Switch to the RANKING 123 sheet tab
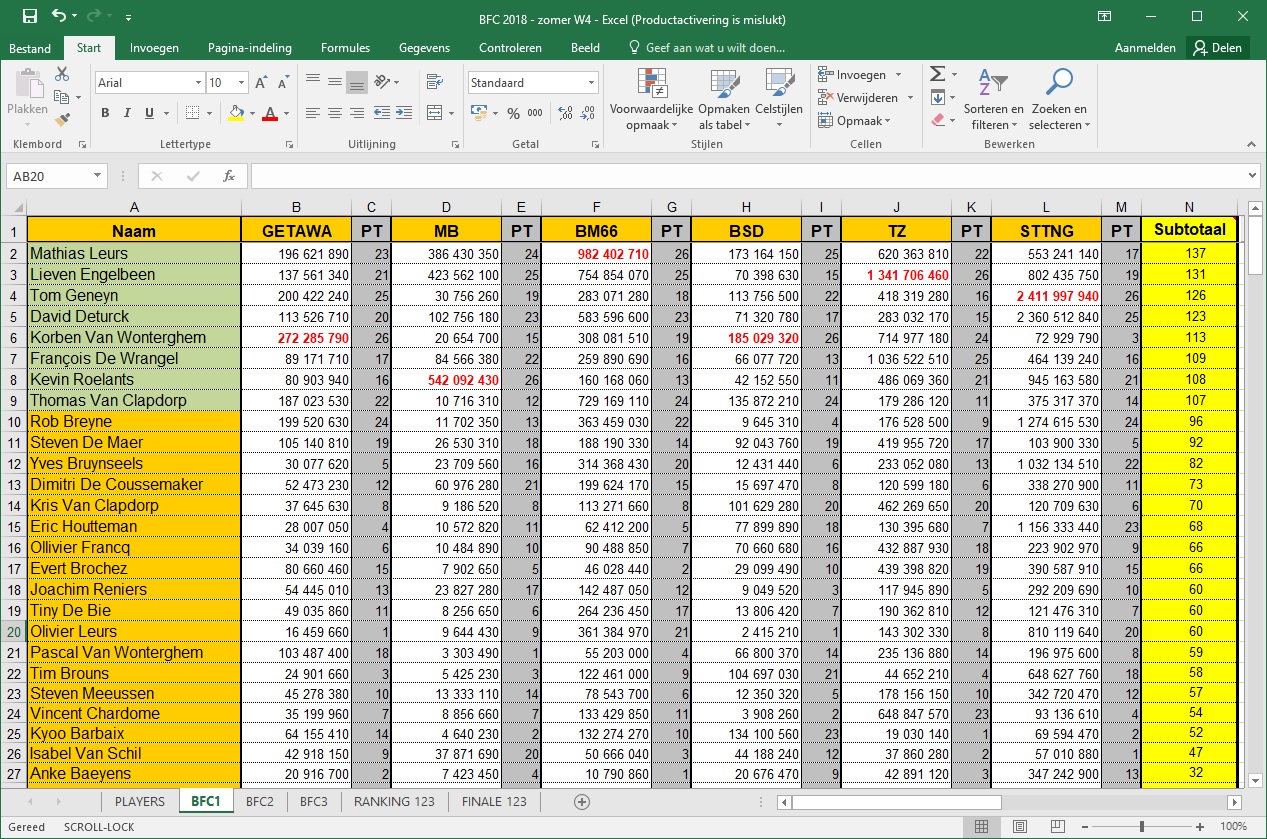Viewport: 1267px width, 839px height. point(394,801)
